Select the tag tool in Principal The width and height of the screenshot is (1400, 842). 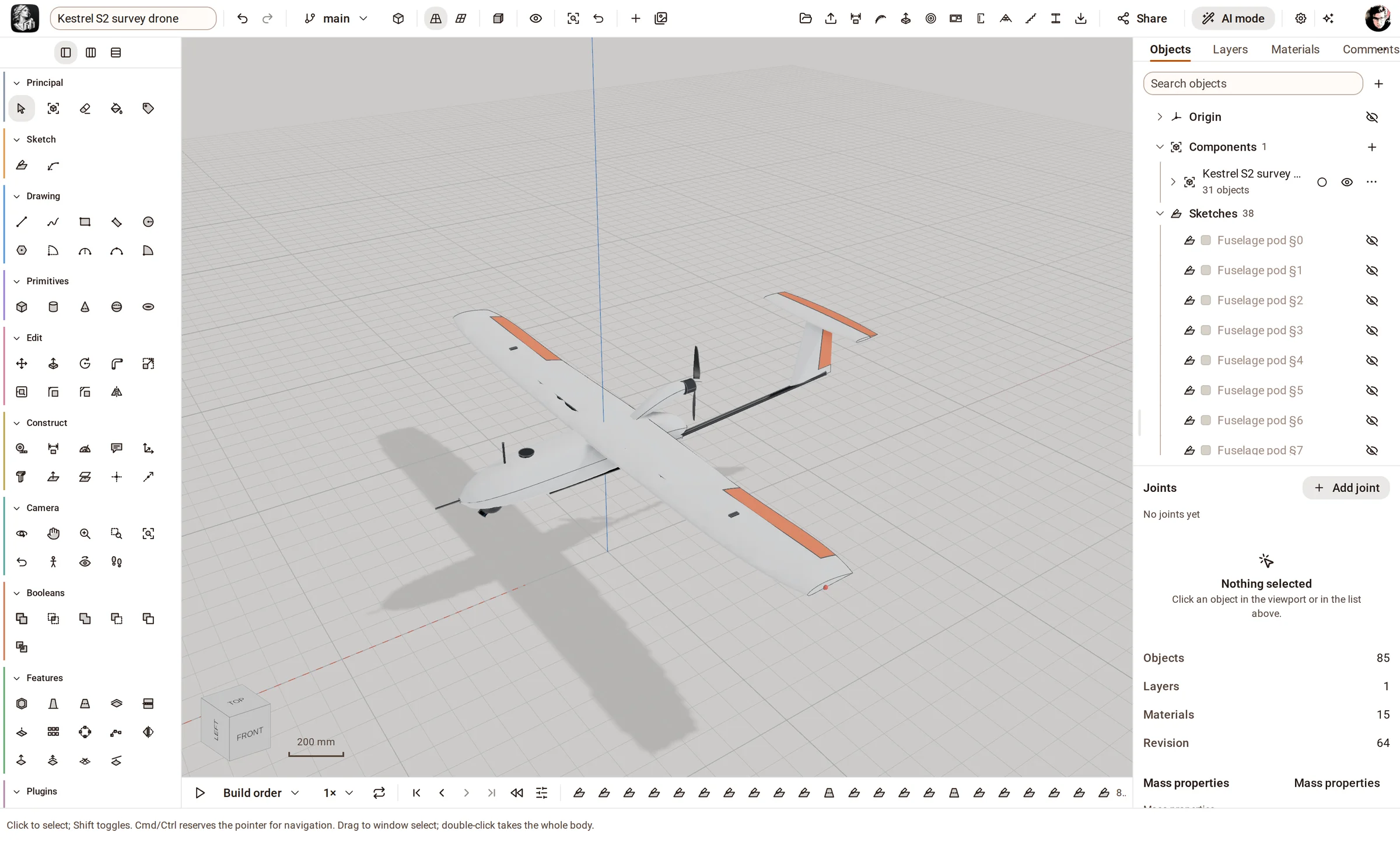148,109
